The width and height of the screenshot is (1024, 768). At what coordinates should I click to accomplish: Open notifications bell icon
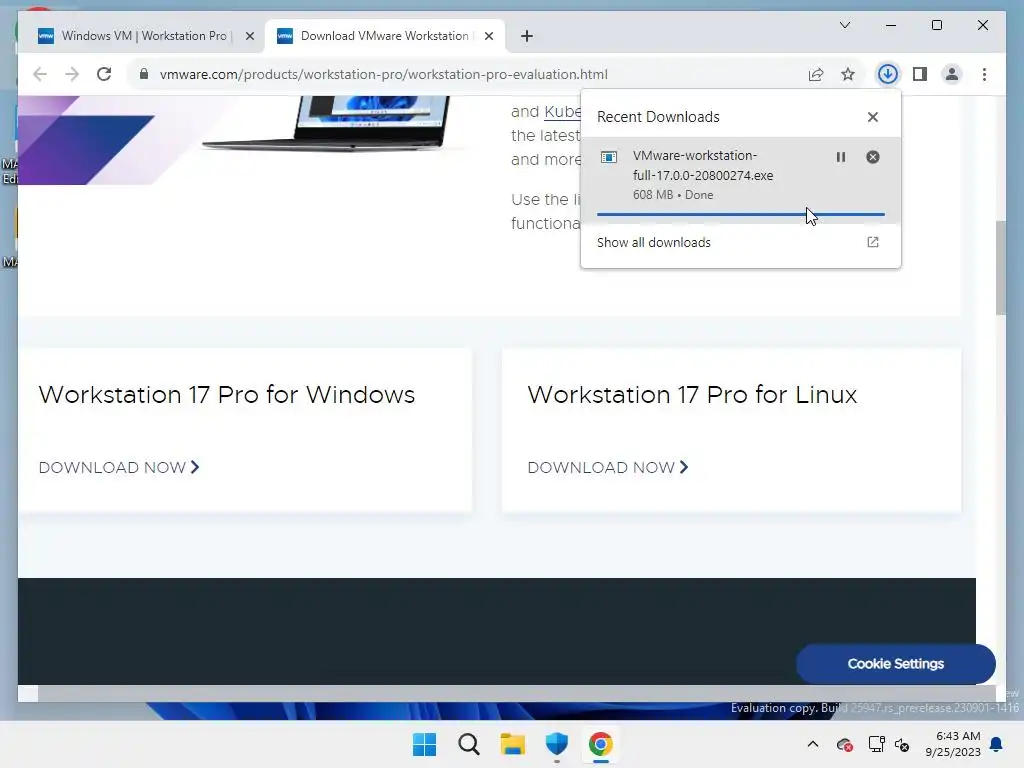[x=997, y=744]
